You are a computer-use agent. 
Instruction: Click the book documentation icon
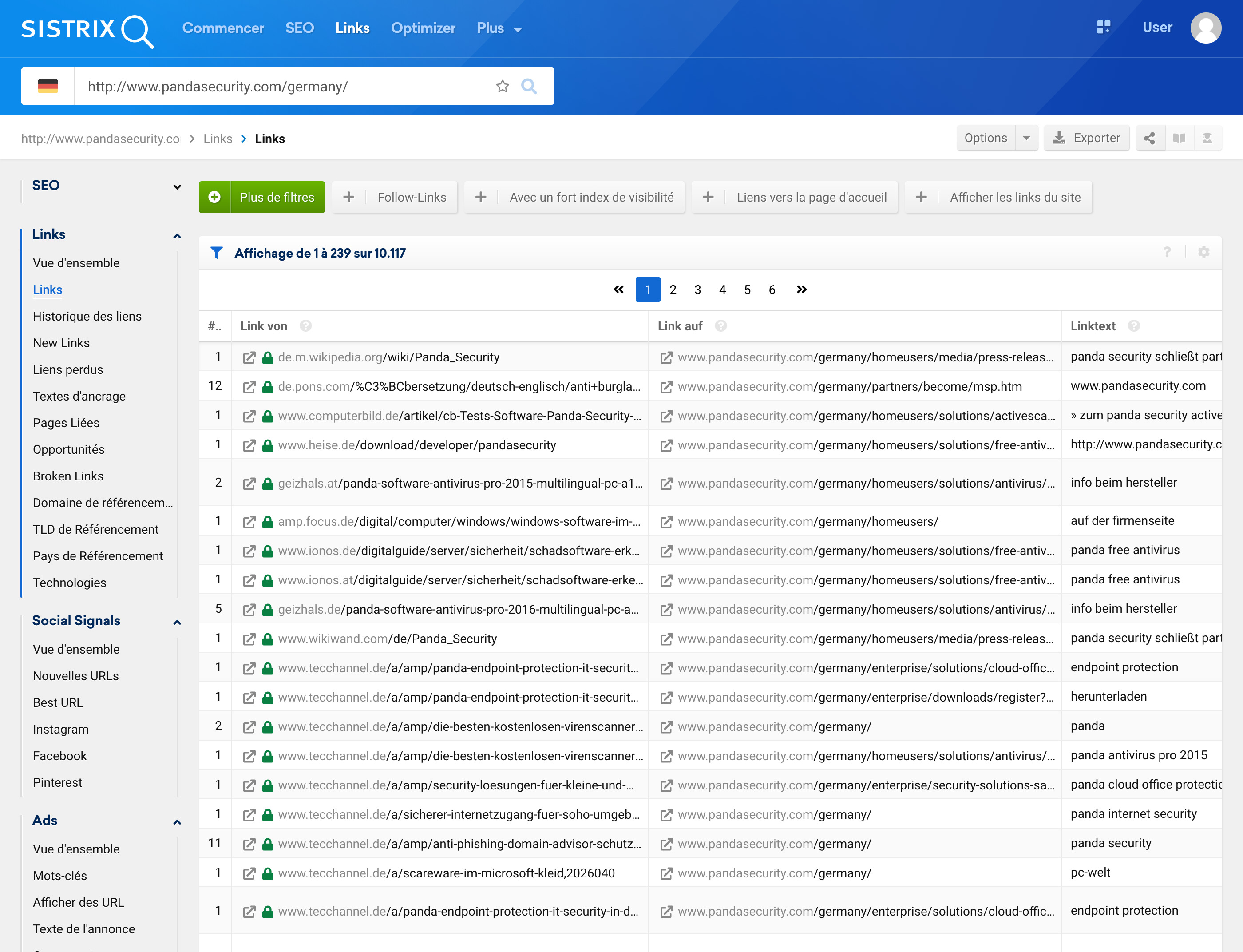coord(1180,138)
